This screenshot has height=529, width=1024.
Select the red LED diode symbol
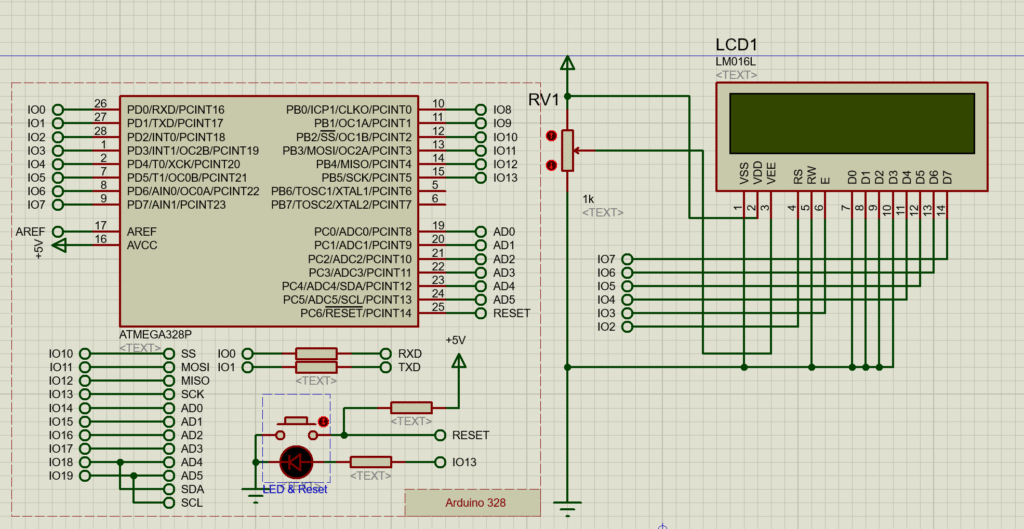point(296,462)
